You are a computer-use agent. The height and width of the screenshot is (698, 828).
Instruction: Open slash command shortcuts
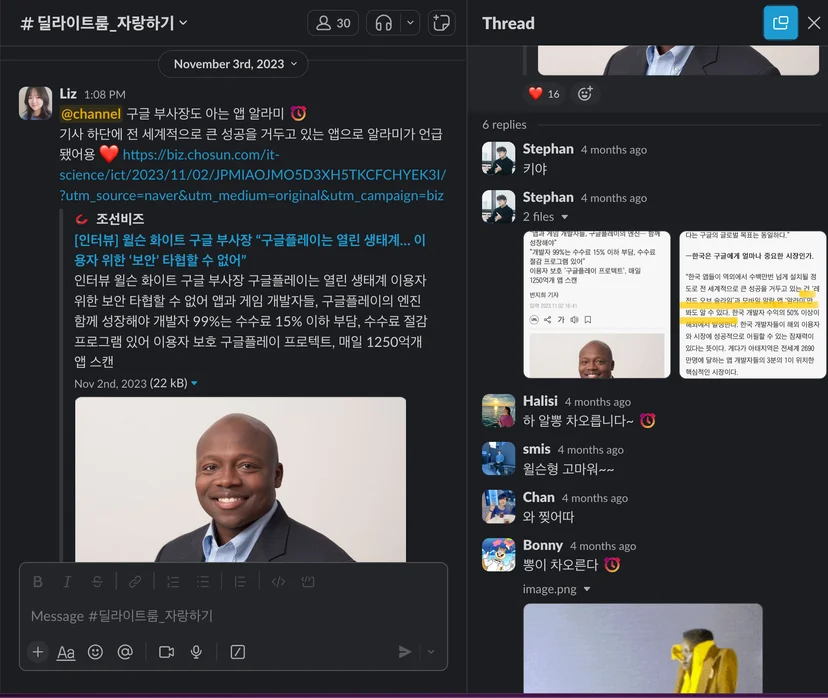pyautogui.click(x=238, y=652)
